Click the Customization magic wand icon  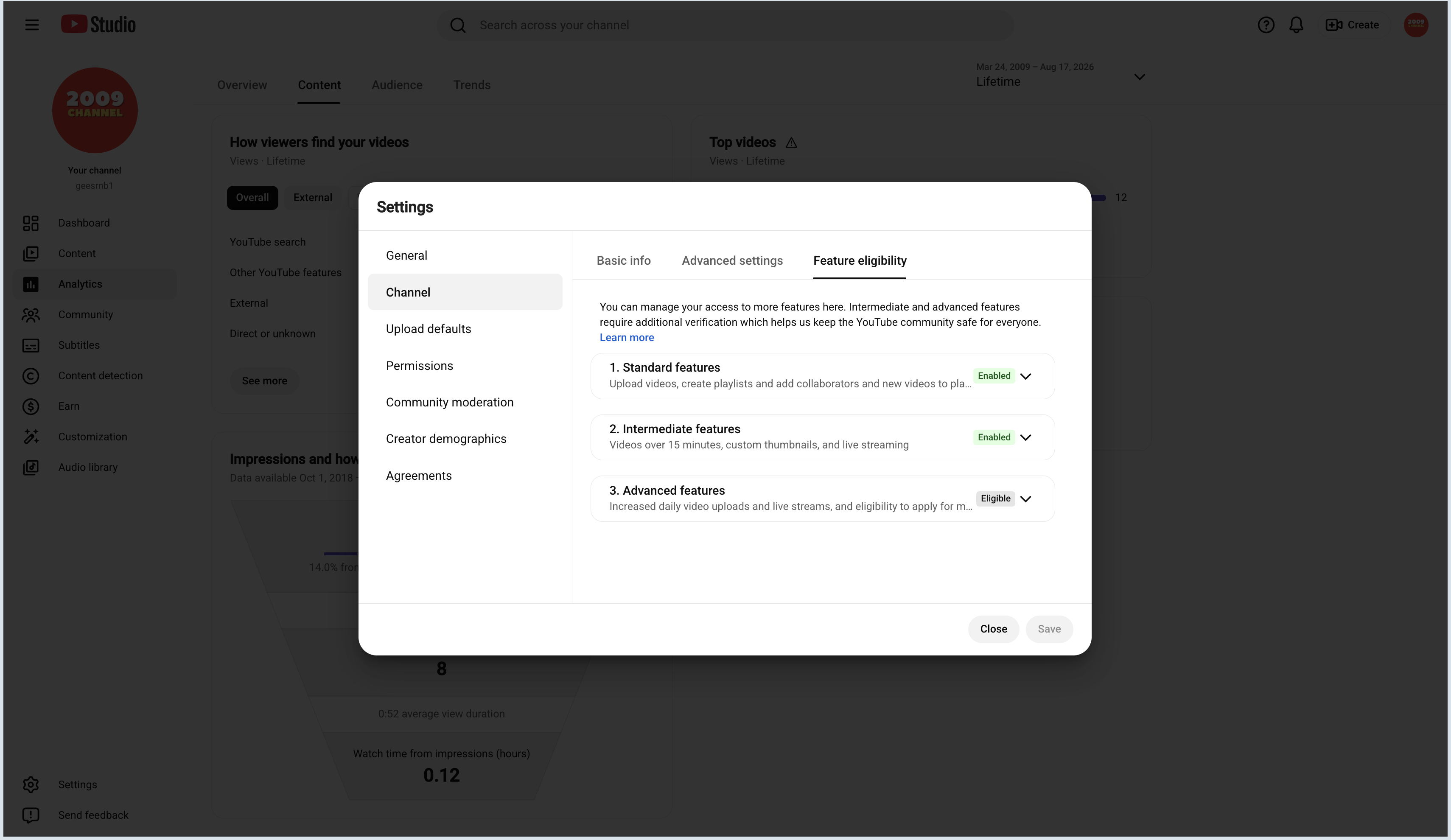click(x=31, y=437)
